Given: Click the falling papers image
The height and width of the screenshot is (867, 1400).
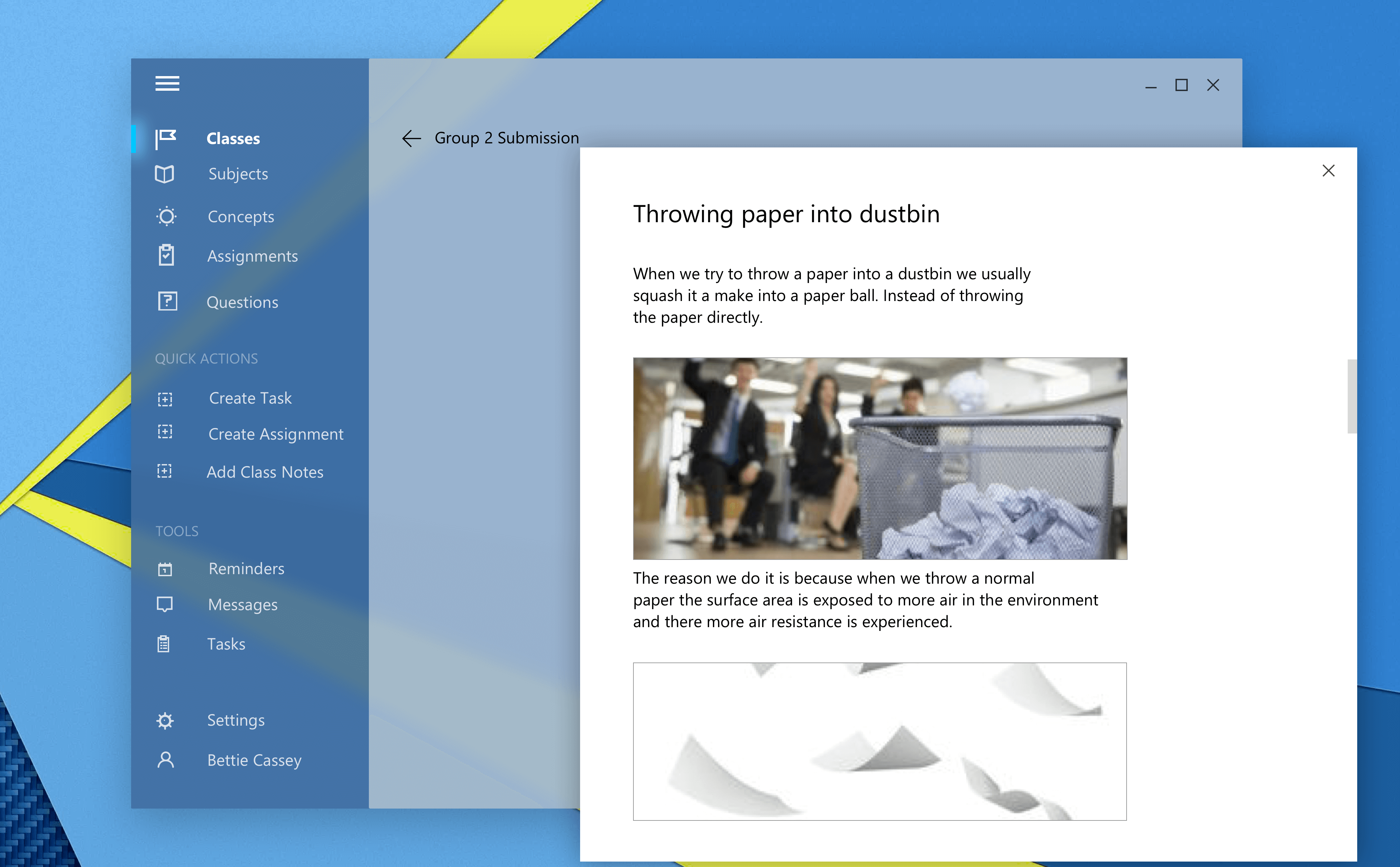Looking at the screenshot, I should [x=879, y=741].
